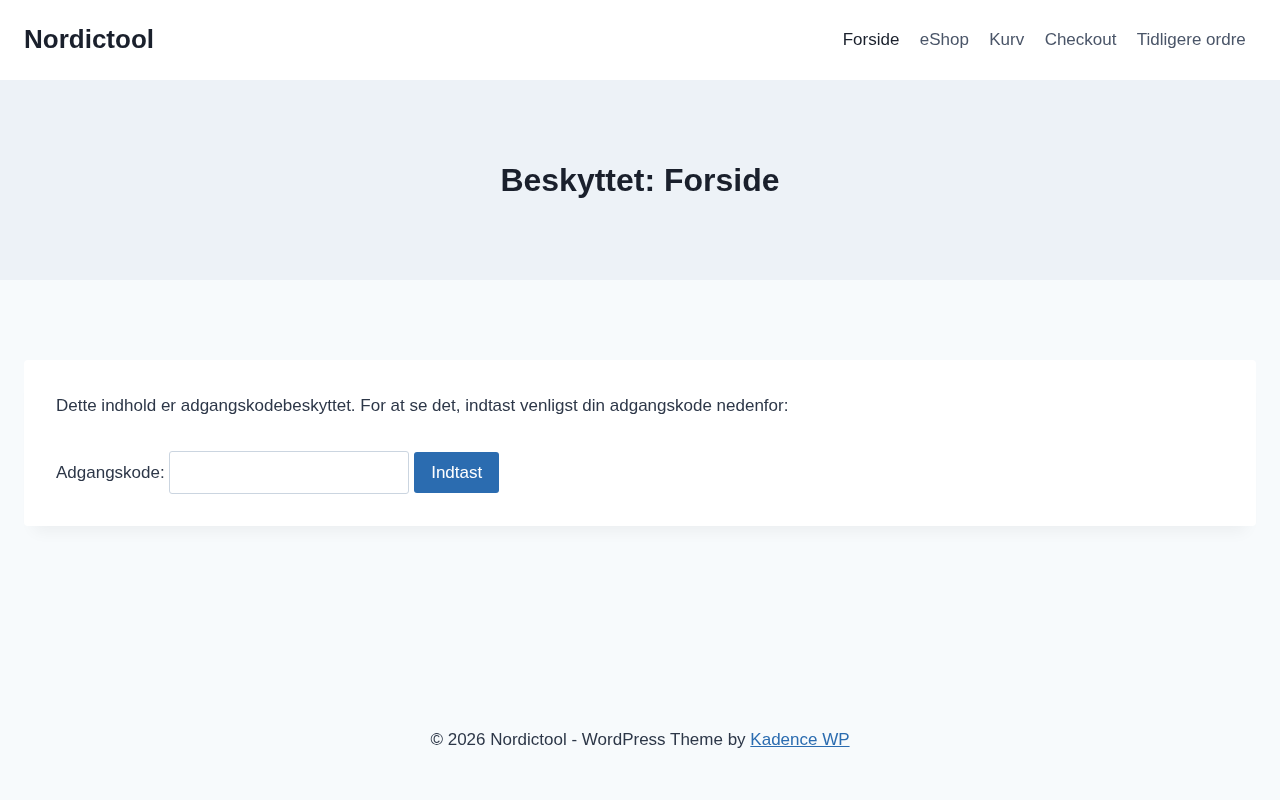Navigate to Checkout in the header
This screenshot has width=1280, height=800.
click(1080, 40)
